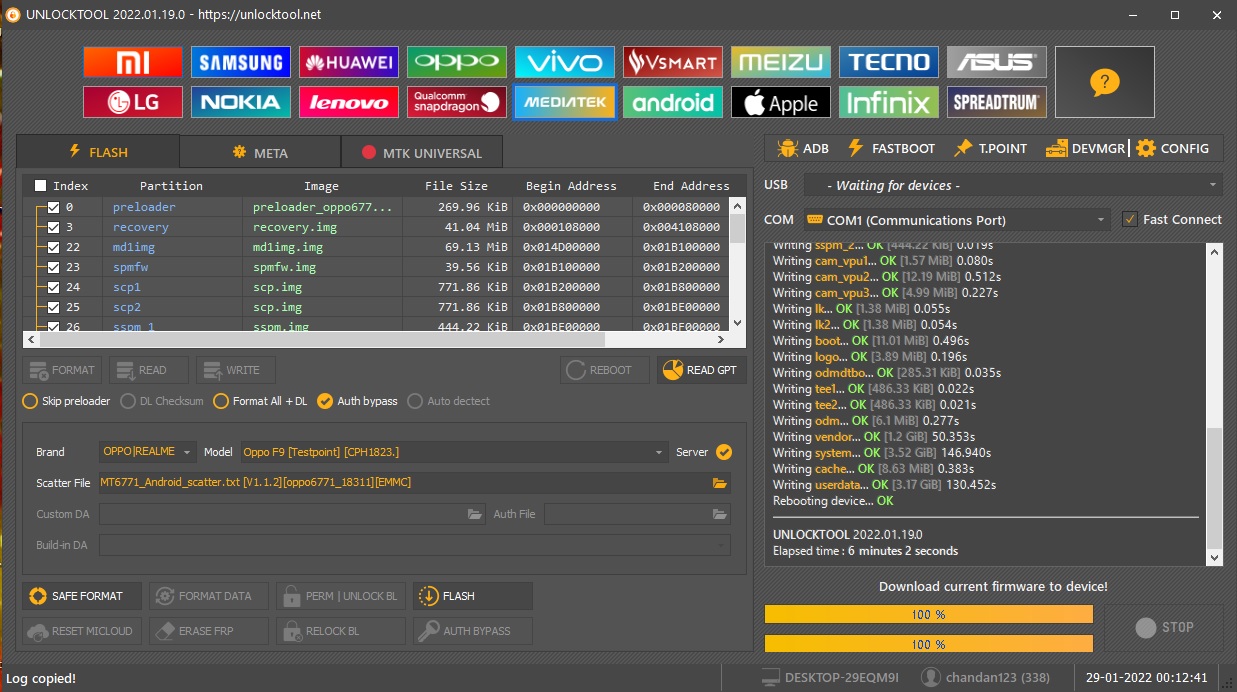Viewport: 1237px width, 692px height.
Task: Select the Meizu brand logo
Action: pyautogui.click(x=781, y=62)
